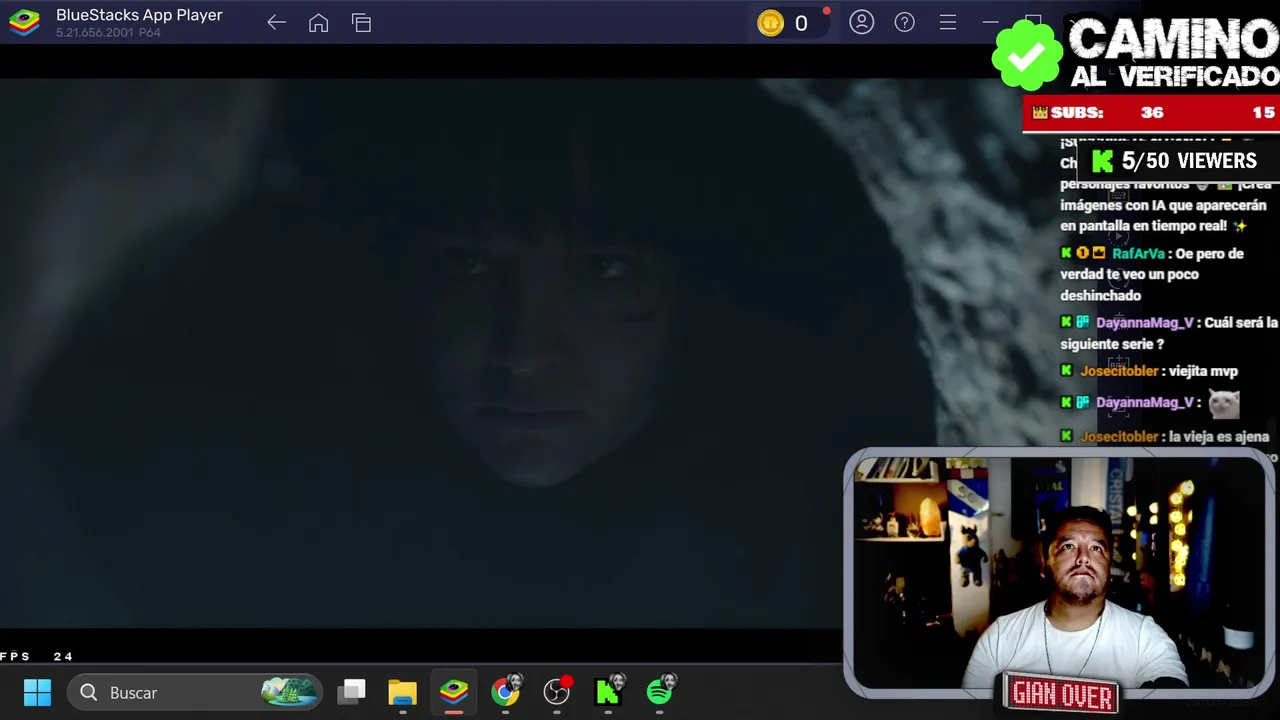Click the 'viejita mvp' chat message
The image size is (1280, 720).
[1203, 371]
